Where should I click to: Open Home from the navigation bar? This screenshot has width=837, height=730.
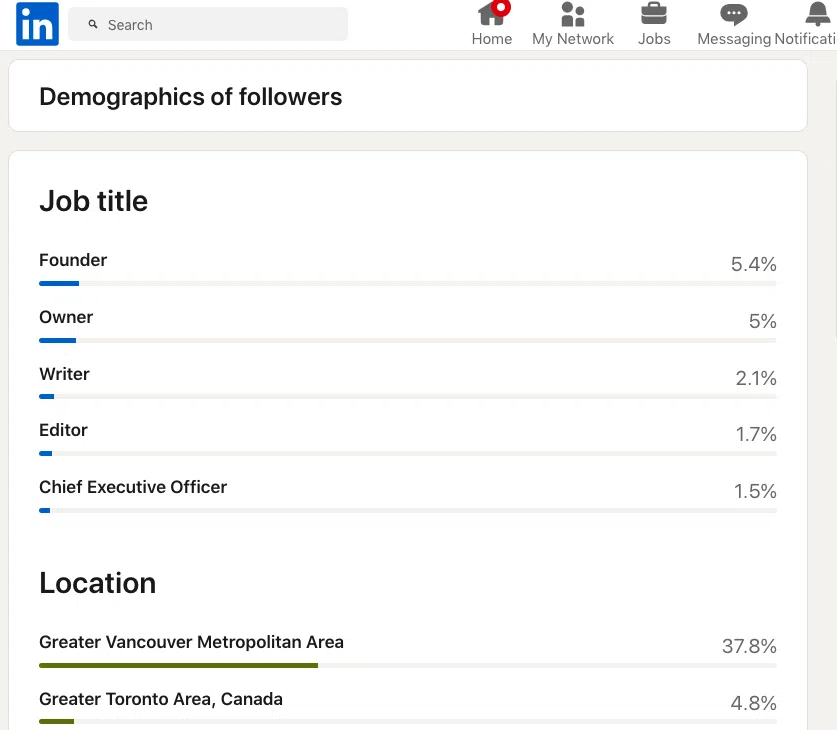point(491,38)
